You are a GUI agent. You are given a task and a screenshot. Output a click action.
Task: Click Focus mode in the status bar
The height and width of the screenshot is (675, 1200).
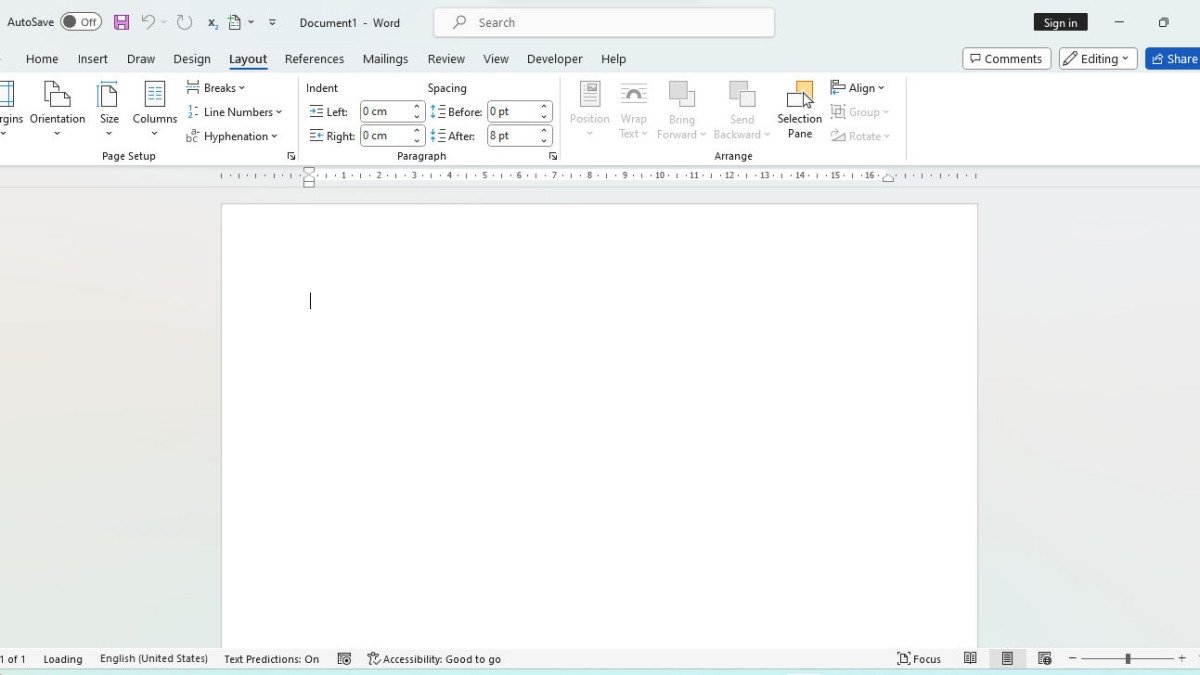918,658
